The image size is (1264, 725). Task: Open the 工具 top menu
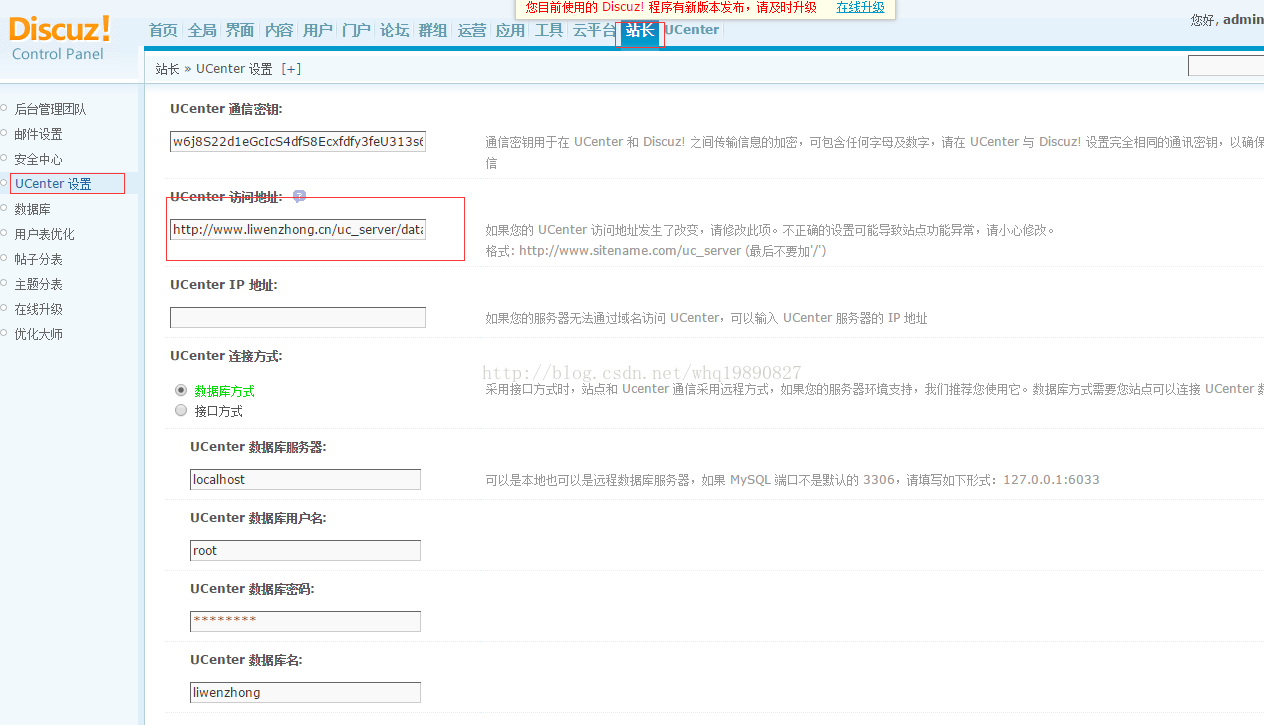(549, 30)
